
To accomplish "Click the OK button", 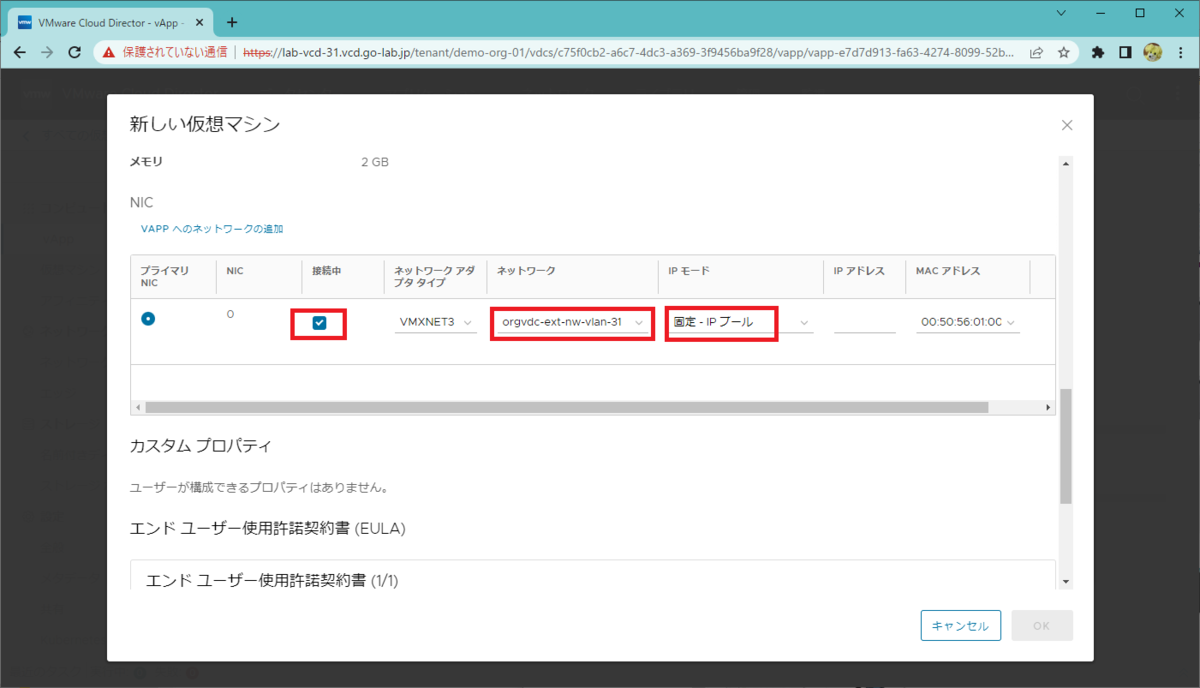I will coord(1041,626).
